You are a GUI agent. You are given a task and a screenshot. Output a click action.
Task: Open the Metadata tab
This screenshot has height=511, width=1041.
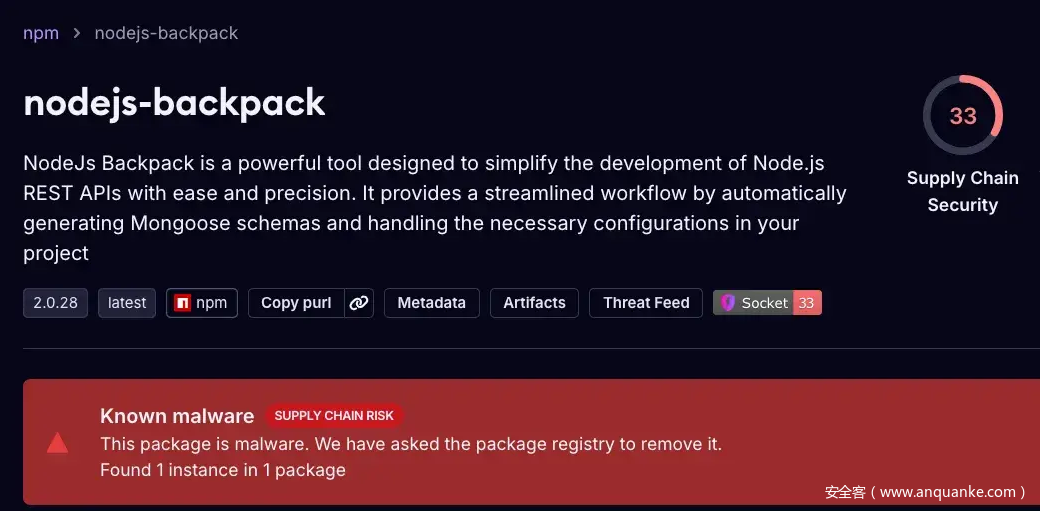[x=431, y=303]
